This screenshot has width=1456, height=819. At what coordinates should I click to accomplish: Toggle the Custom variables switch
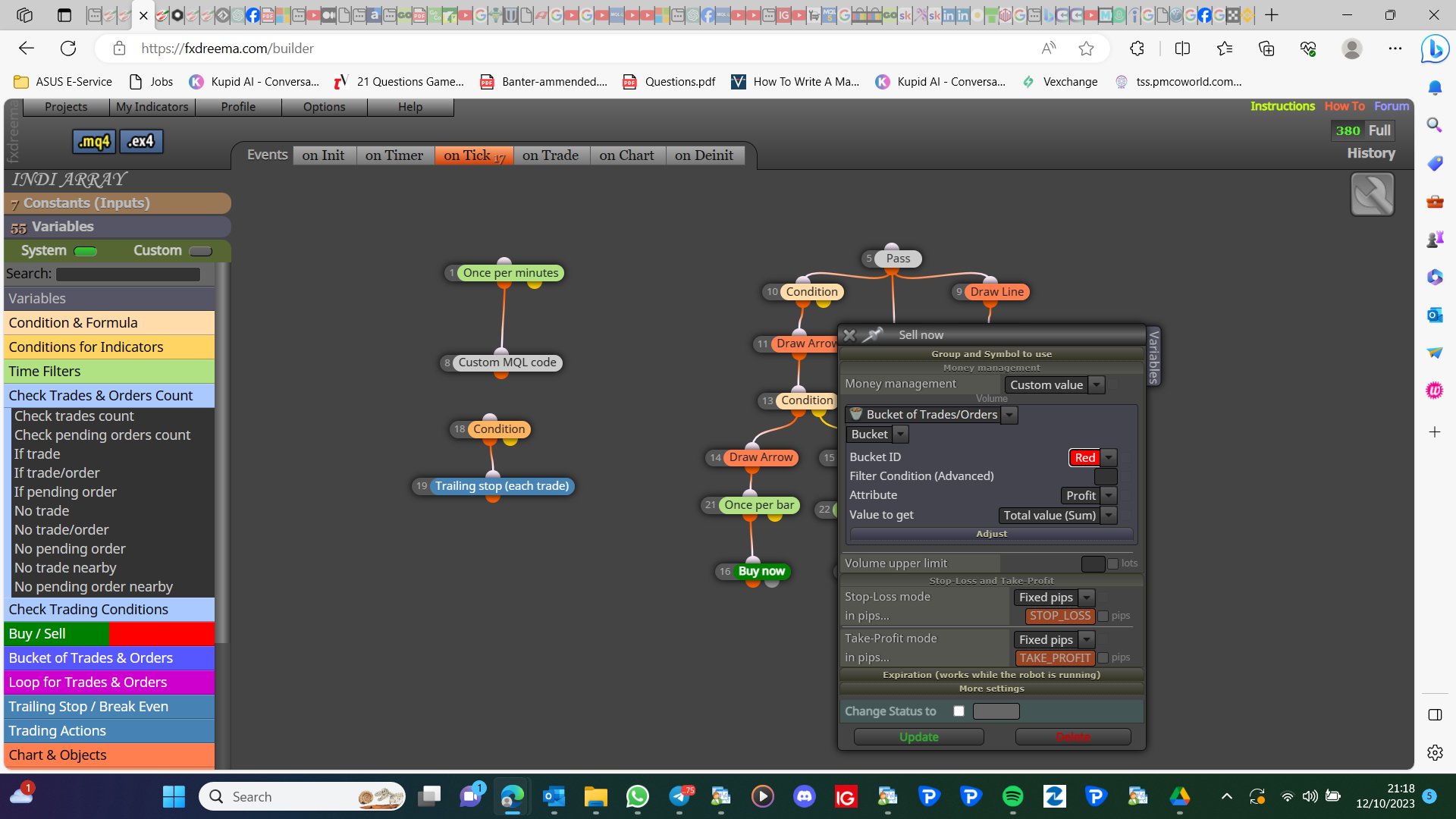[x=200, y=251]
